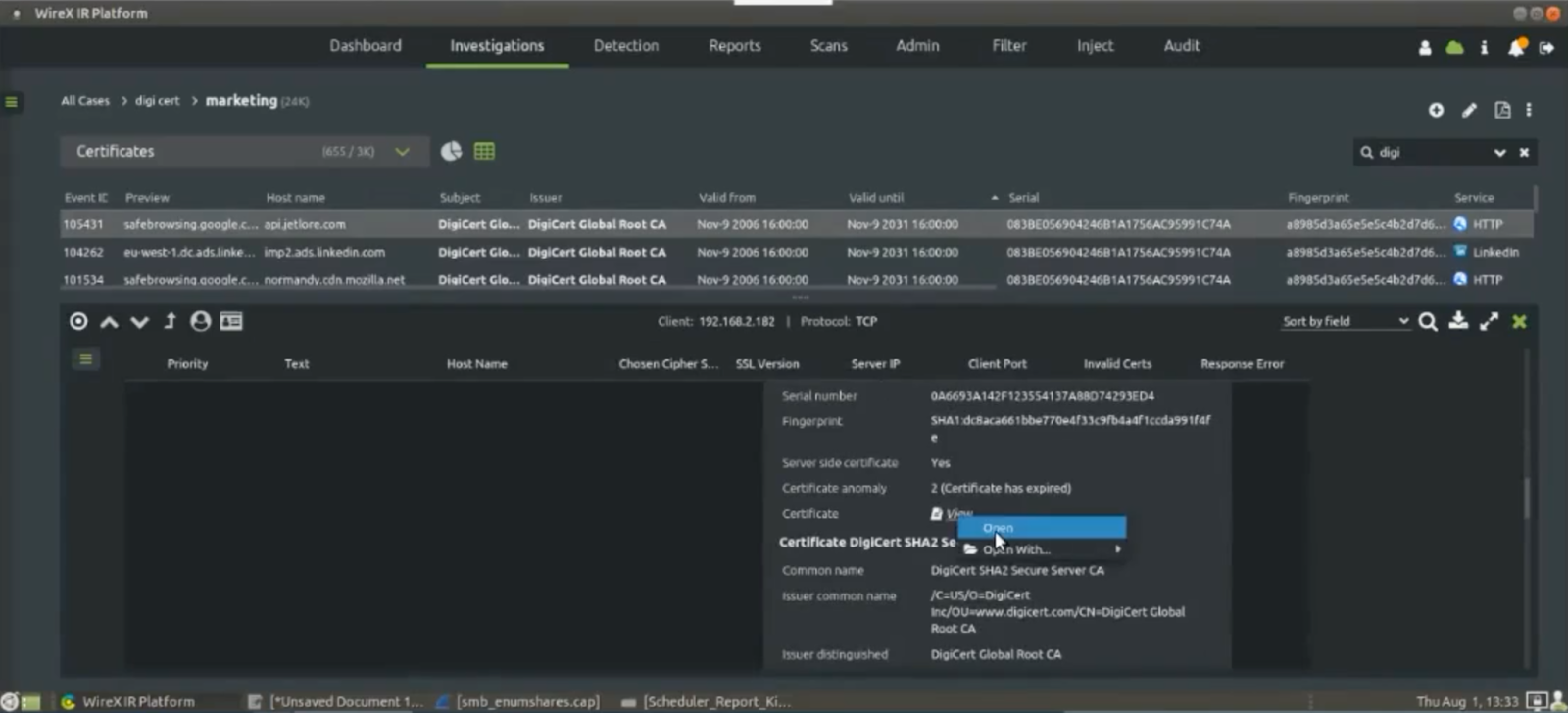Open the notifications bell
Viewport: 1568px width, 713px height.
pos(1516,47)
